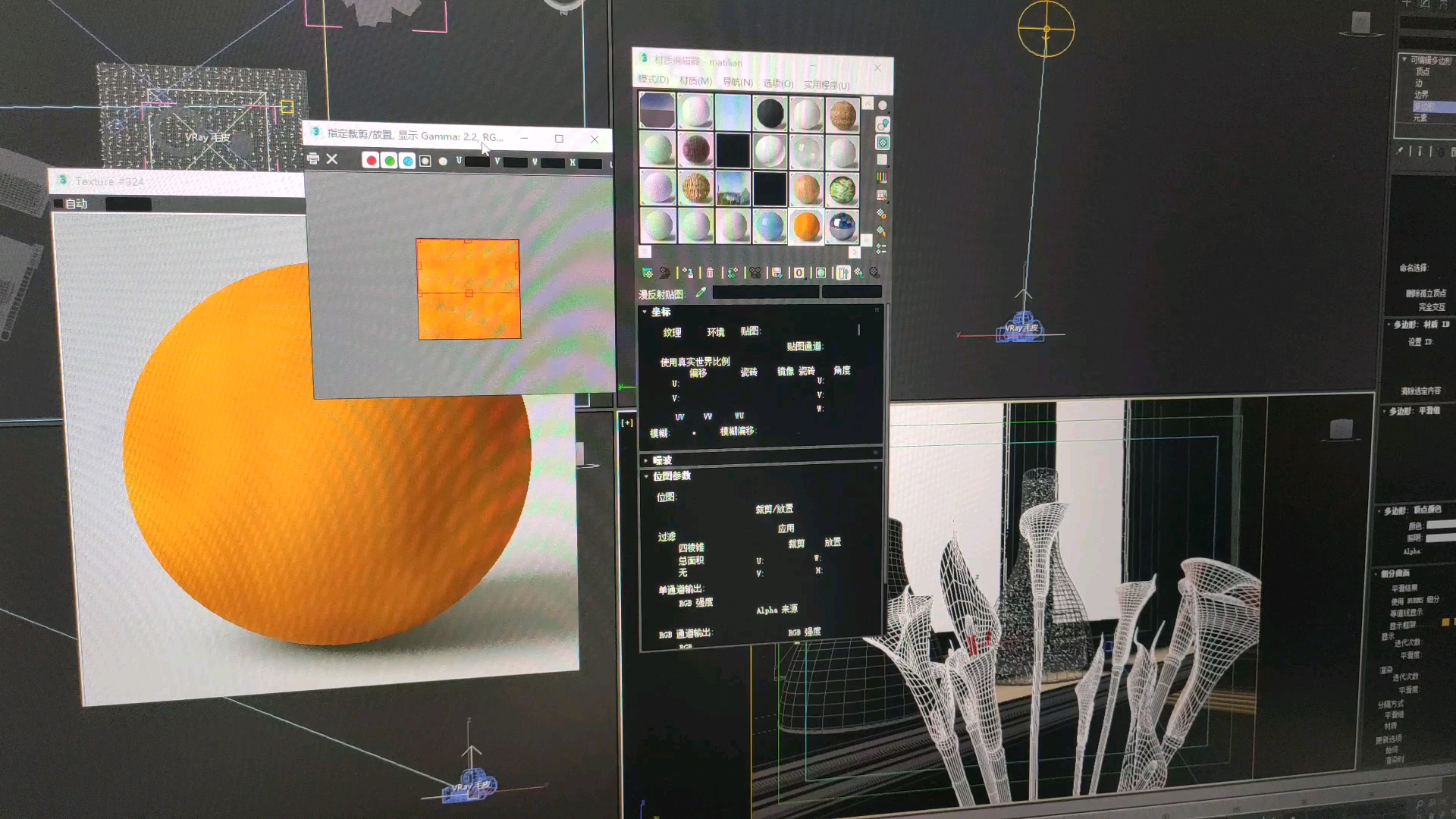Image resolution: width=1456 pixels, height=819 pixels.
Task: Toggle the blue channel display
Action: click(x=407, y=161)
